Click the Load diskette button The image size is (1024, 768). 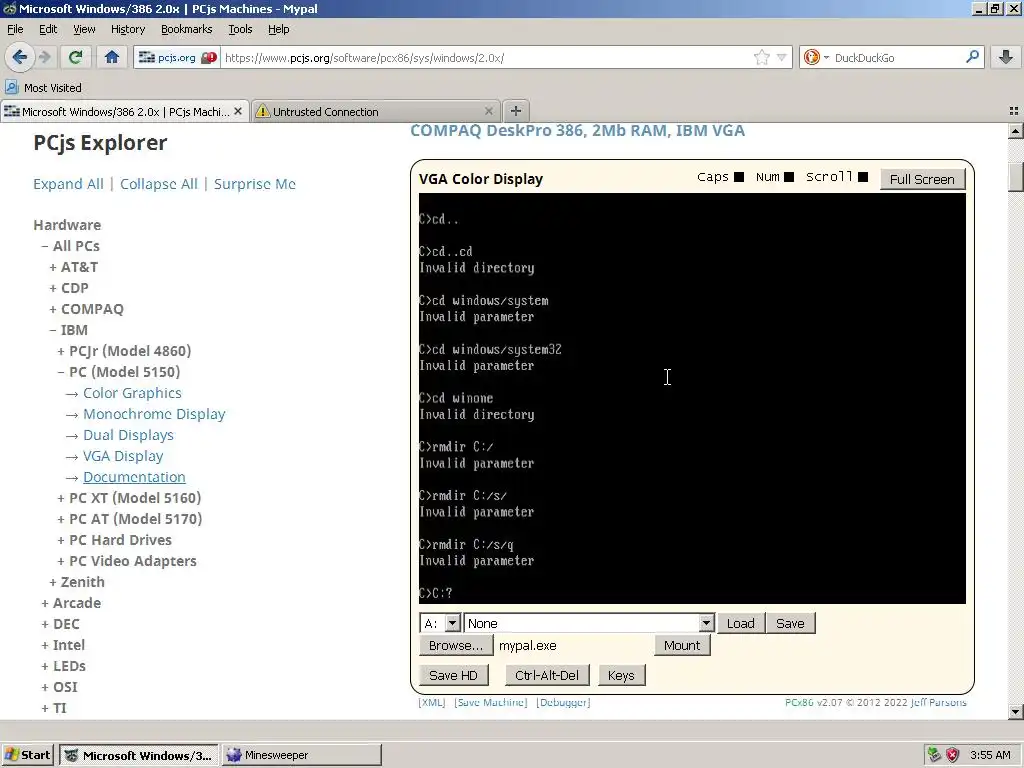click(741, 623)
